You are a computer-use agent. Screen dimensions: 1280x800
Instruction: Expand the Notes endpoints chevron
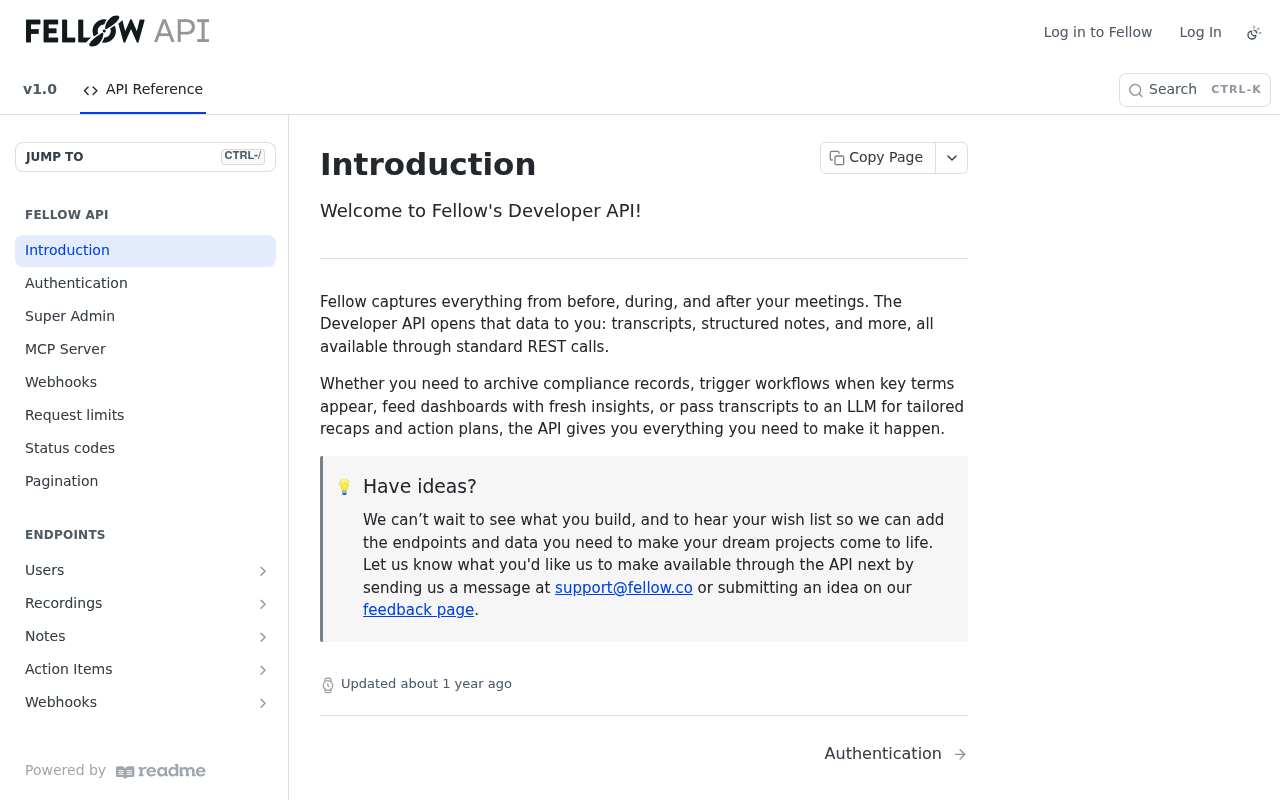point(263,637)
